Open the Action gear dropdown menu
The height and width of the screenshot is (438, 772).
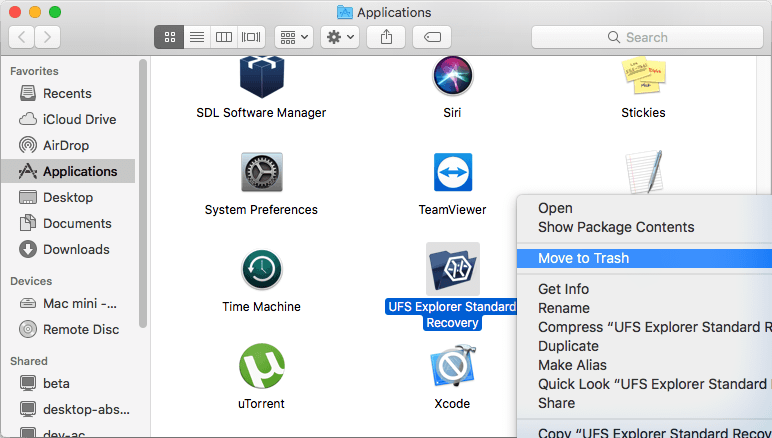[340, 37]
